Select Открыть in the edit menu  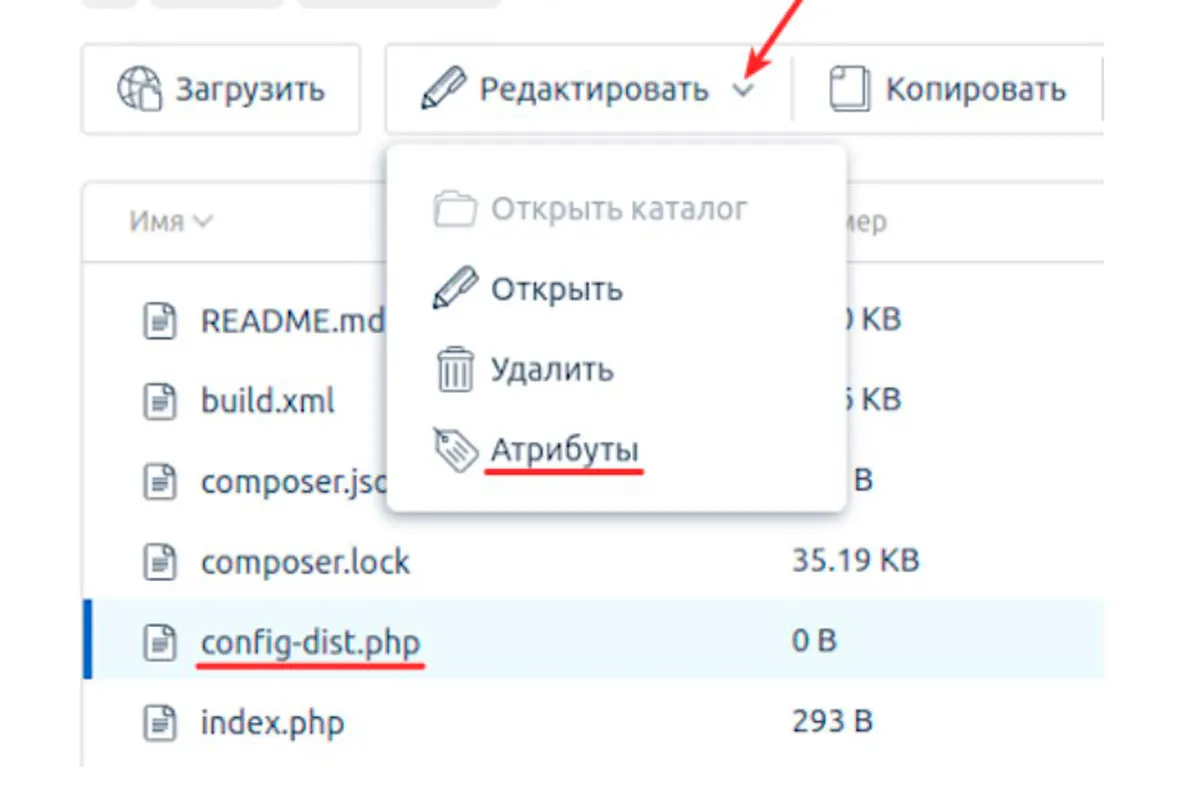point(556,290)
